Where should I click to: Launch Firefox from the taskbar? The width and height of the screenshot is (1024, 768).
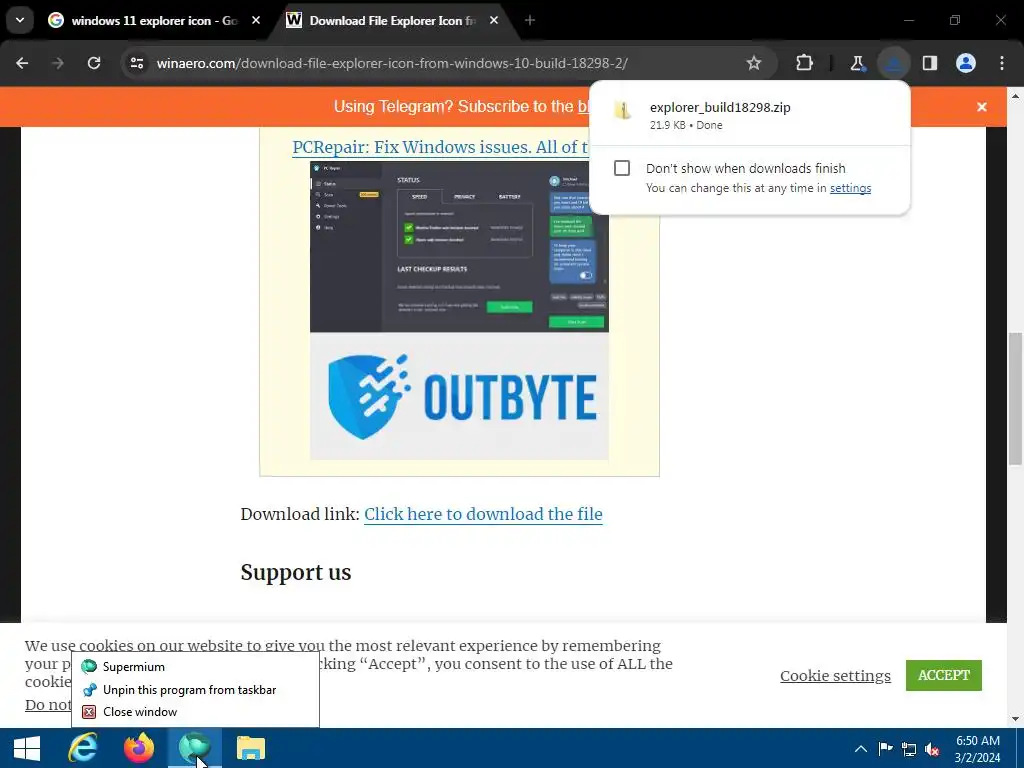pyautogui.click(x=139, y=748)
